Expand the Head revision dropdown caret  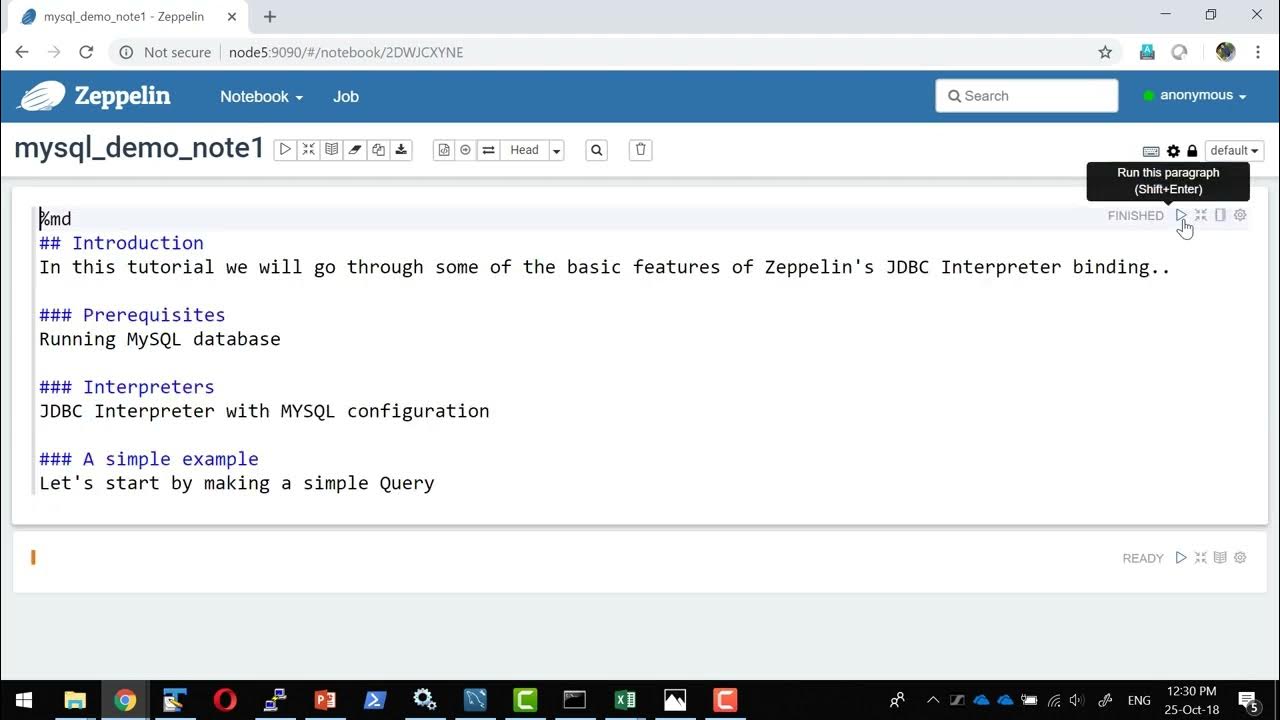coord(557,150)
